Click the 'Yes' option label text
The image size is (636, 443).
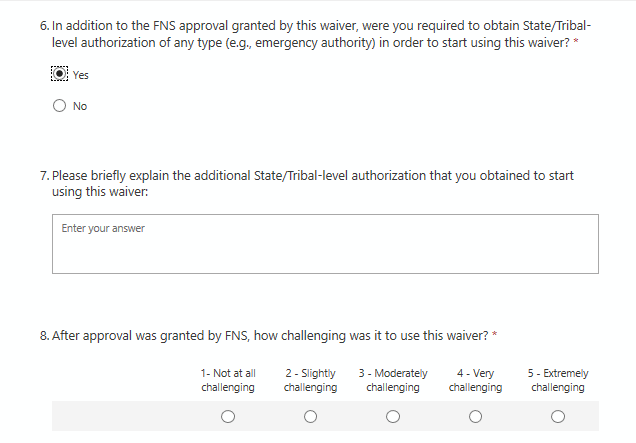click(x=81, y=75)
